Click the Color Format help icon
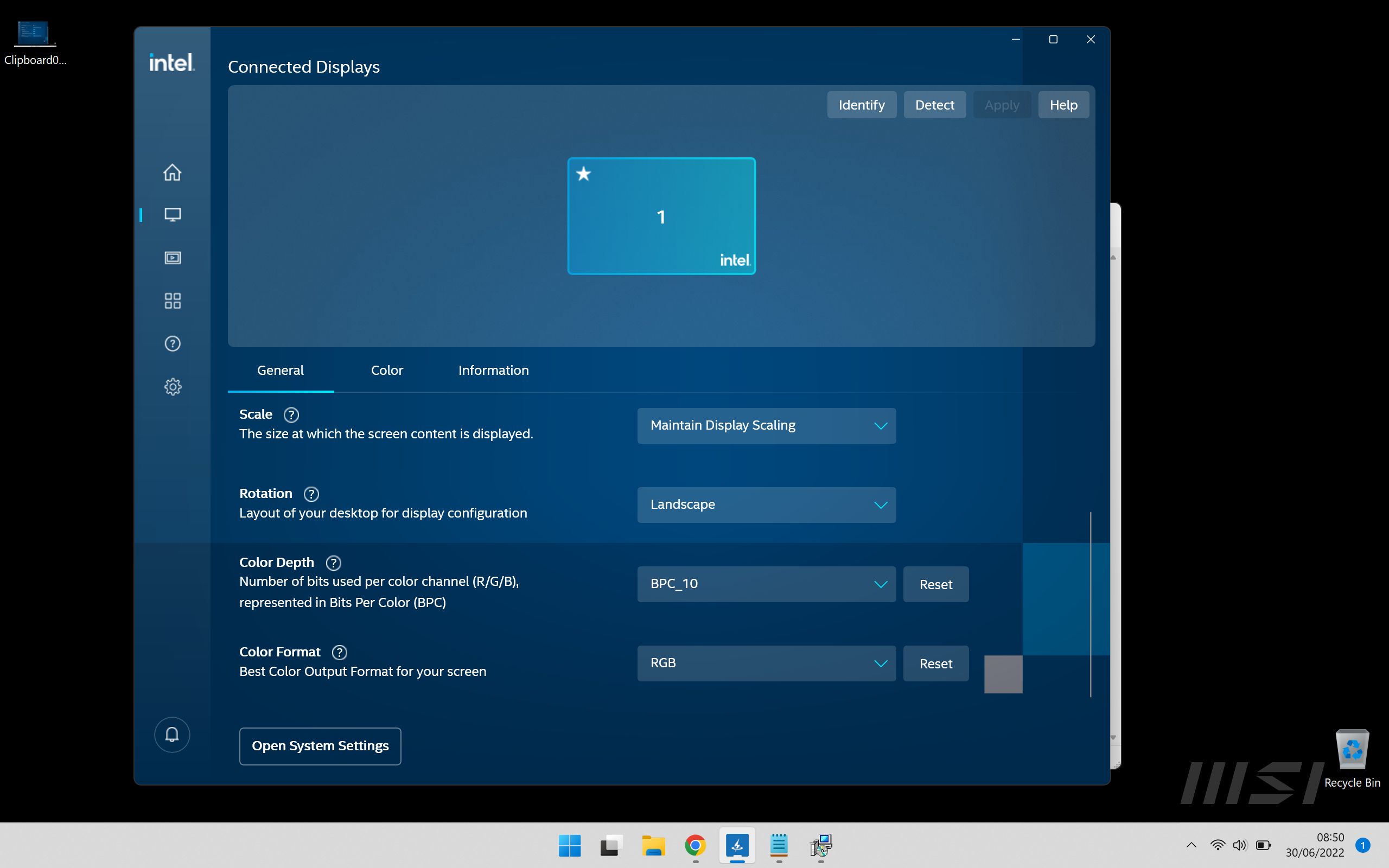 [339, 652]
